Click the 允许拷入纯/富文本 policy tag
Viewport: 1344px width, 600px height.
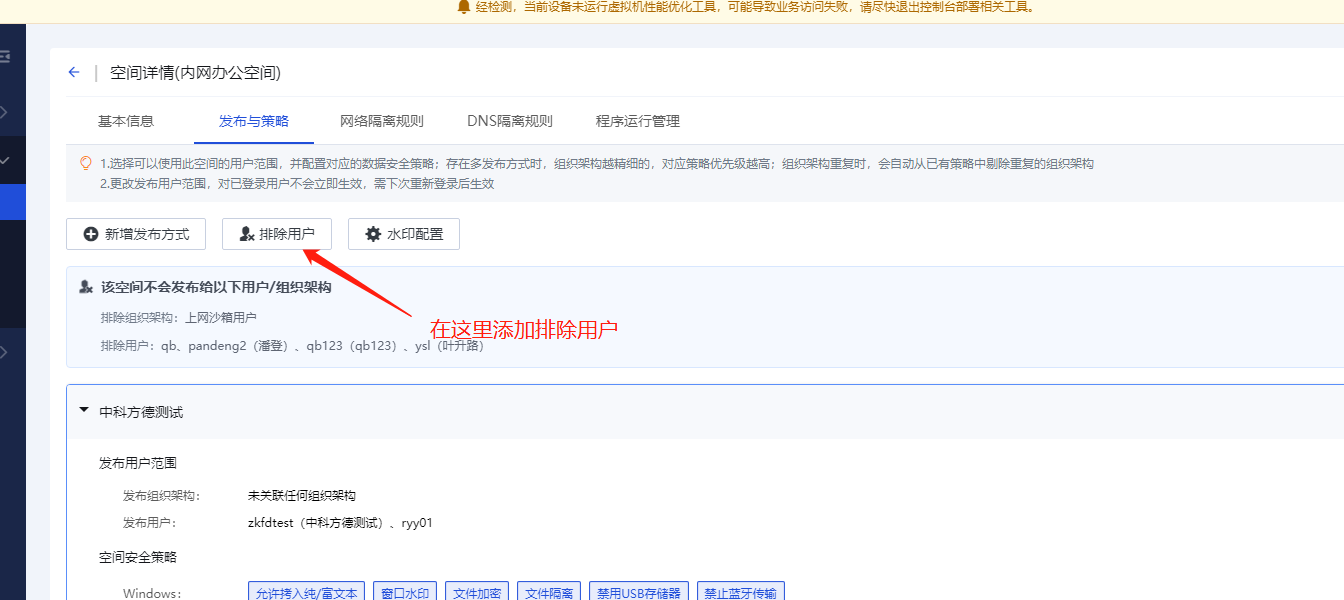pos(306,592)
